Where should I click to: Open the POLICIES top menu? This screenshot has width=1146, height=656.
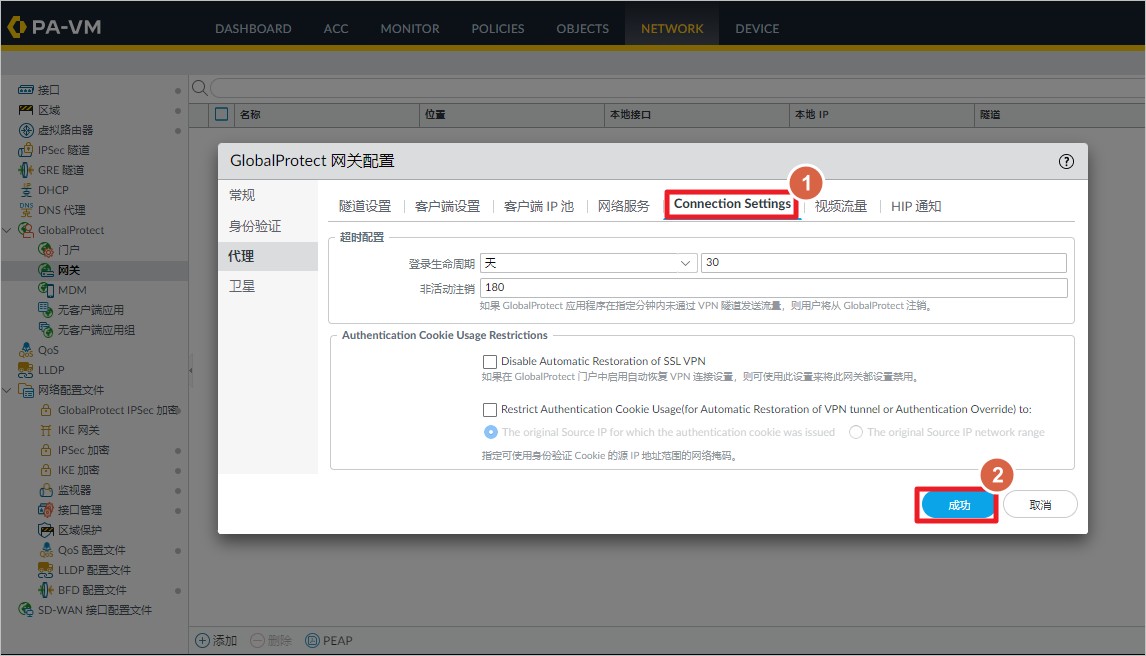click(498, 28)
